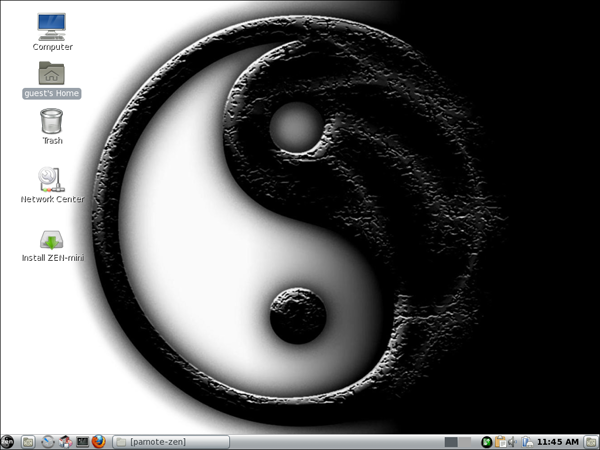Switch to the first workspace in pager
600x450 pixels.
[x=451, y=441]
